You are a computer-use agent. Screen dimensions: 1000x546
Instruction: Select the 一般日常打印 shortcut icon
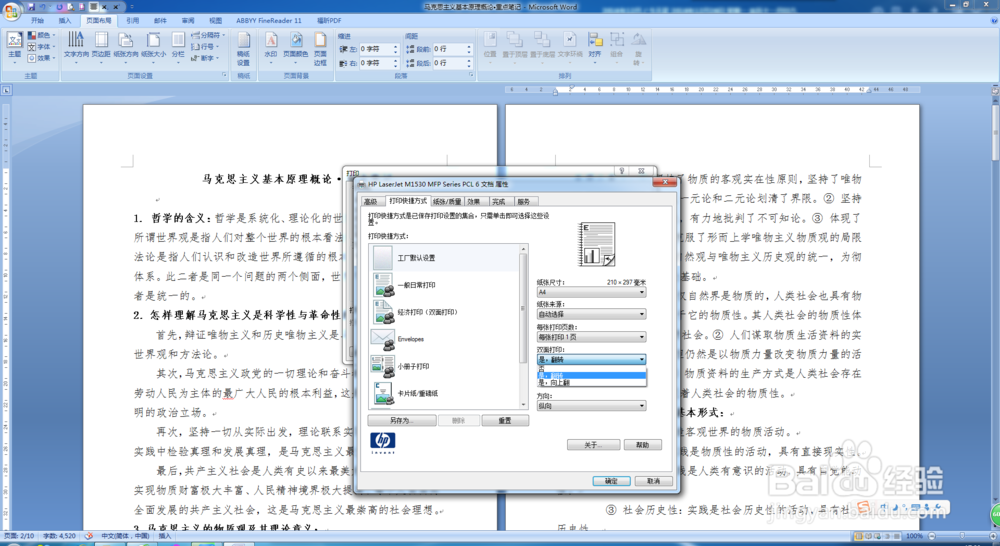click(x=383, y=285)
